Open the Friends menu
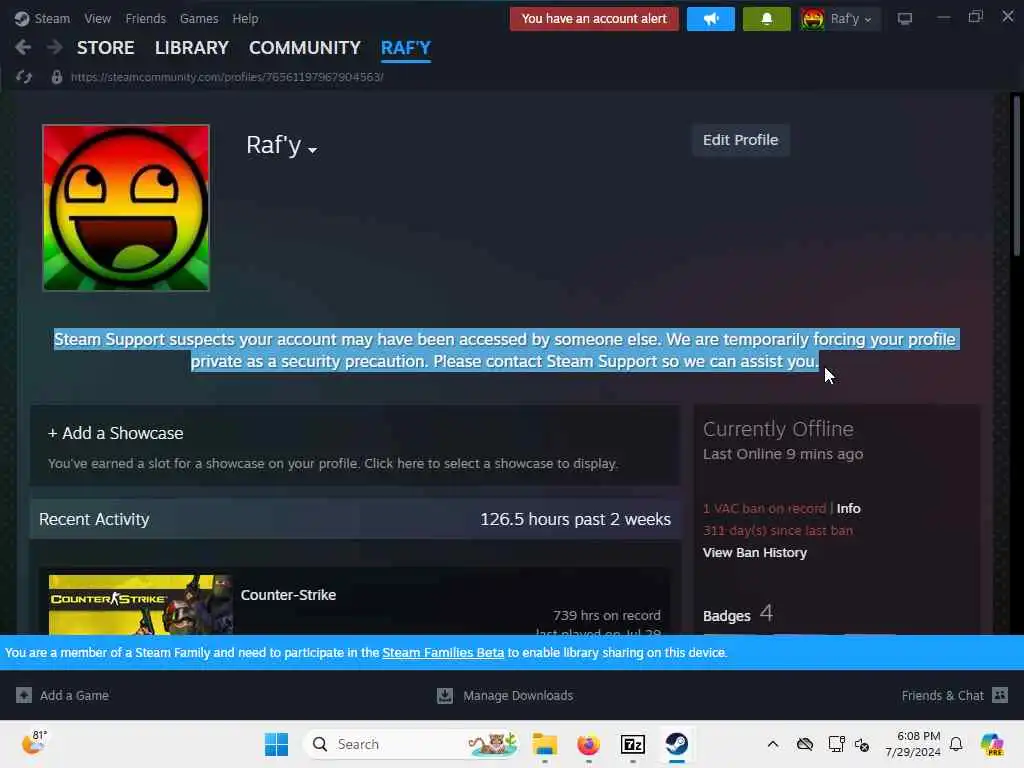1024x768 pixels. tap(145, 19)
